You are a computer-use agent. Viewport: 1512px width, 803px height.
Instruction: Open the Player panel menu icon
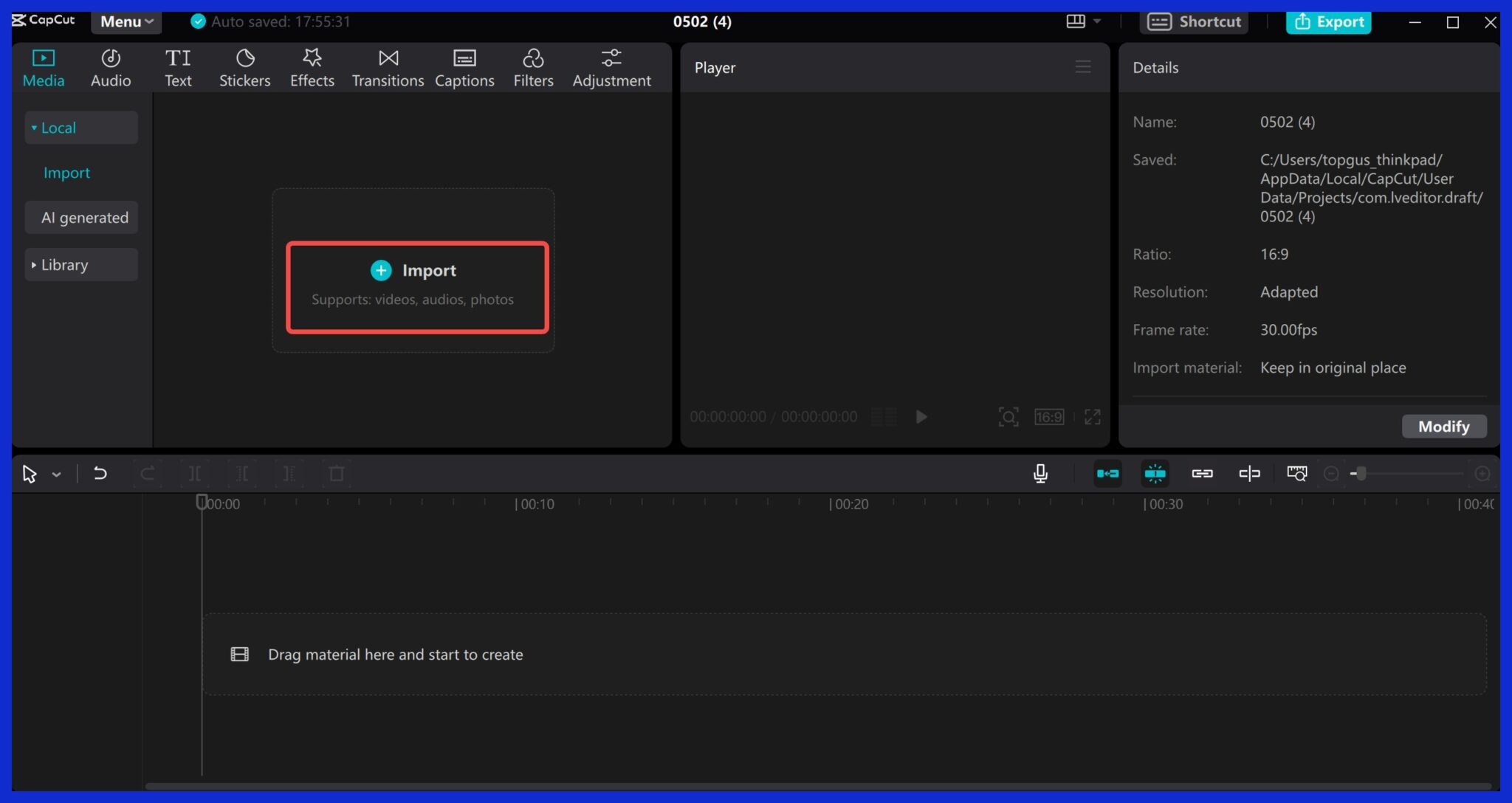1083,67
